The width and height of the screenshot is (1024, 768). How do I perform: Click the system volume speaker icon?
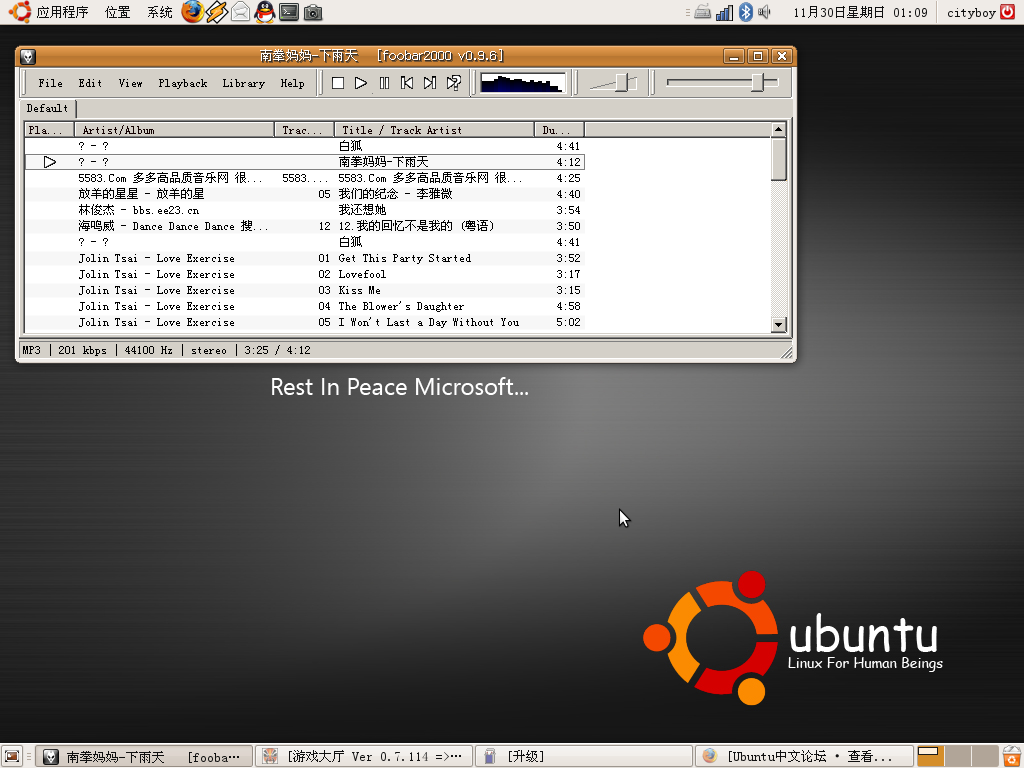[765, 12]
